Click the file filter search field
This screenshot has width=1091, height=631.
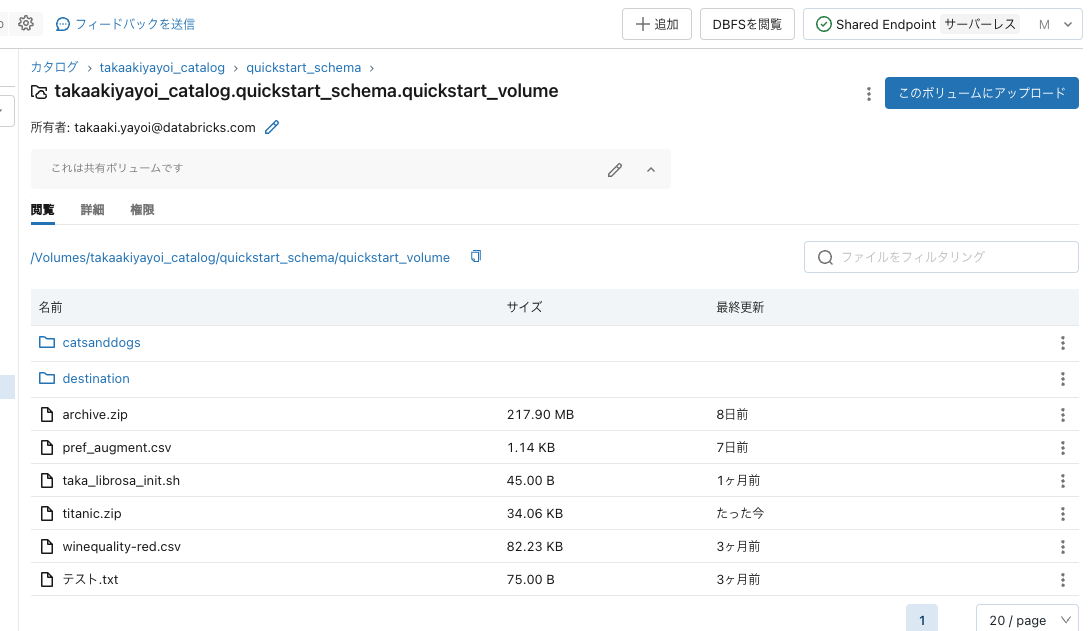tap(940, 256)
